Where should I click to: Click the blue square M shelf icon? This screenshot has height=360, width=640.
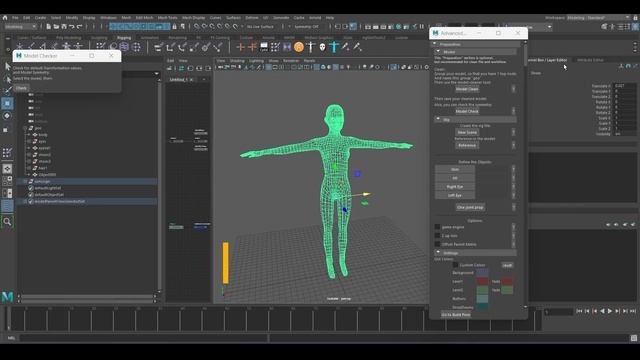[x=287, y=47]
